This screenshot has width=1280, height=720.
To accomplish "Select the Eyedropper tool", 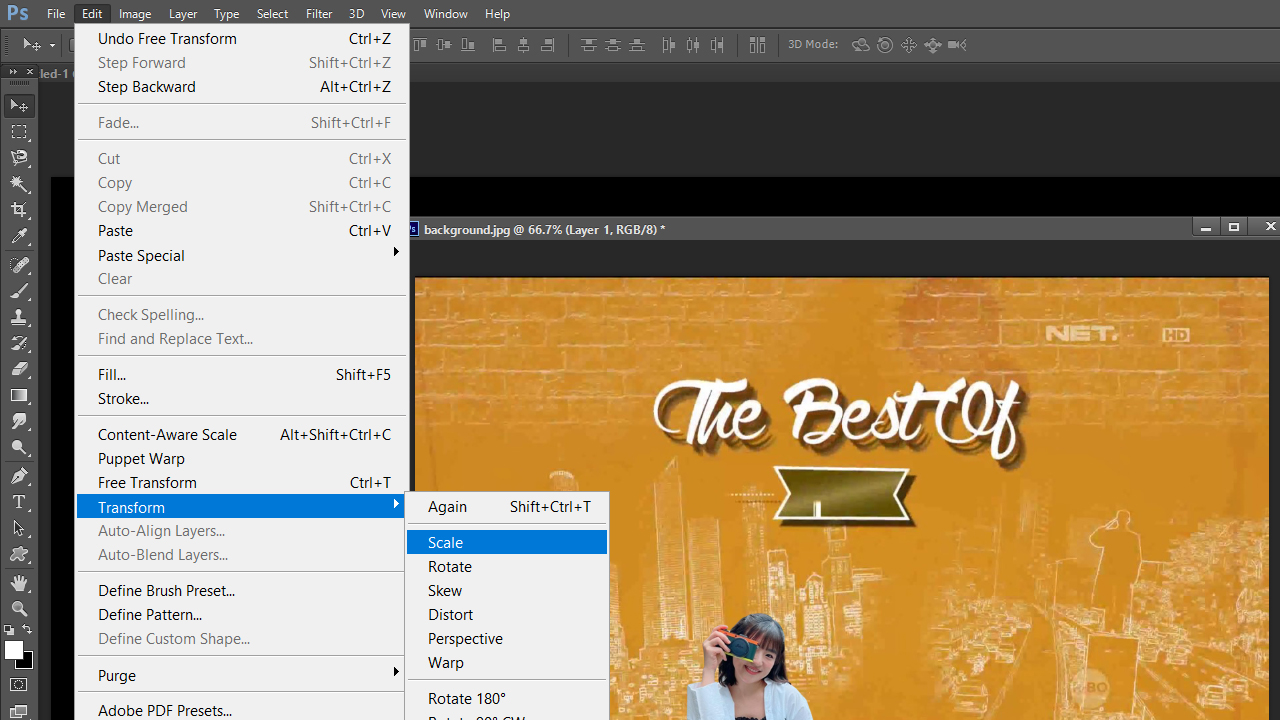I will point(19,236).
